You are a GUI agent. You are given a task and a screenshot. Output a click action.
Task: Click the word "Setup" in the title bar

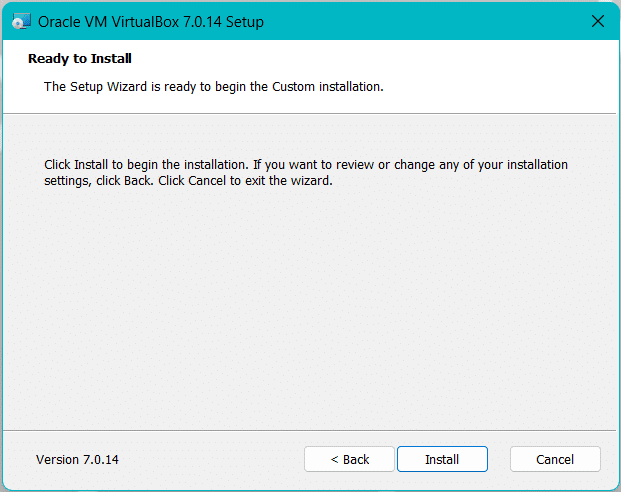click(x=245, y=21)
